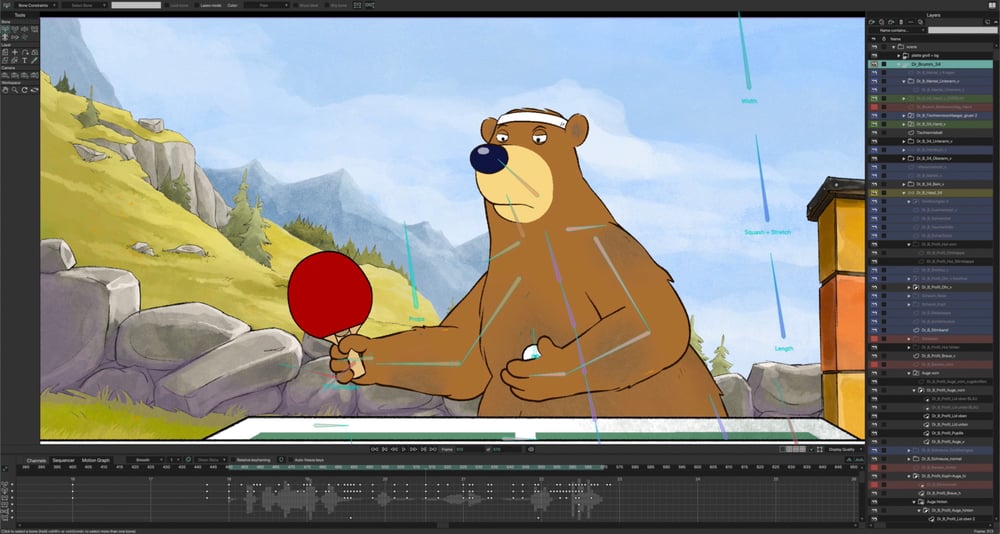The width and height of the screenshot is (1000, 534).
Task: Hide the Dr_B_S4_Unterarm_v layer
Action: pyautogui.click(x=874, y=141)
